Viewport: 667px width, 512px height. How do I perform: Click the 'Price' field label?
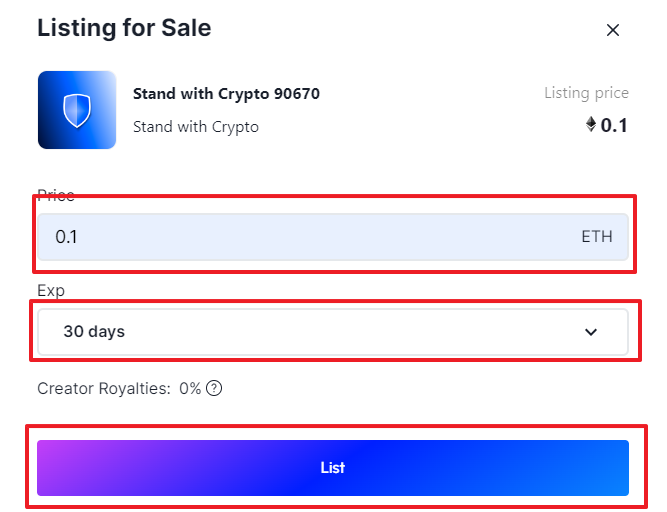pos(56,195)
